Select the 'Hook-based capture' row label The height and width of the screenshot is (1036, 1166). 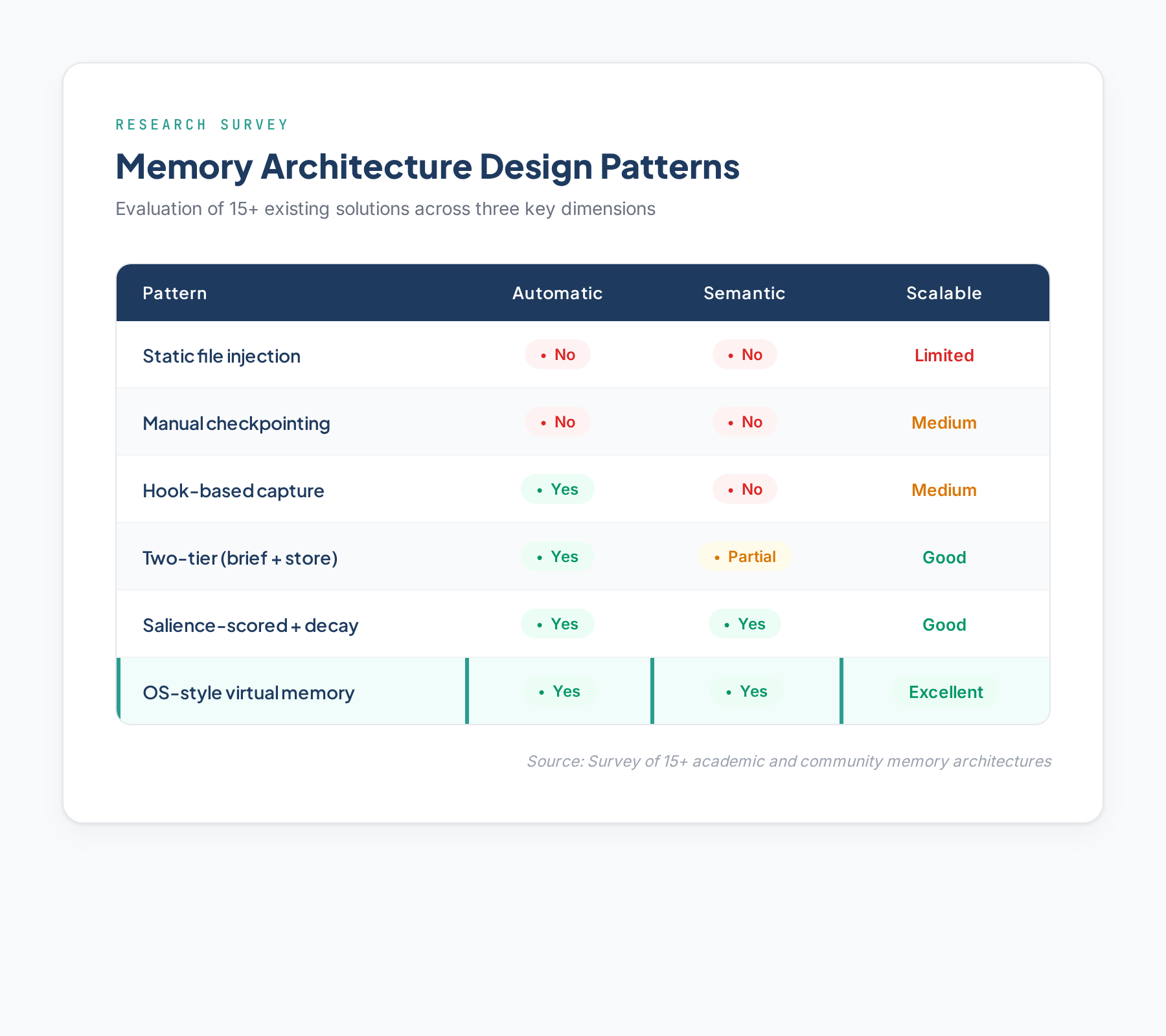[x=233, y=491]
